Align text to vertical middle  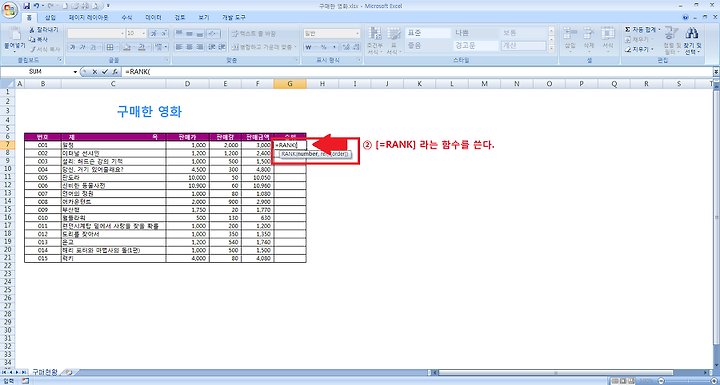coord(189,34)
